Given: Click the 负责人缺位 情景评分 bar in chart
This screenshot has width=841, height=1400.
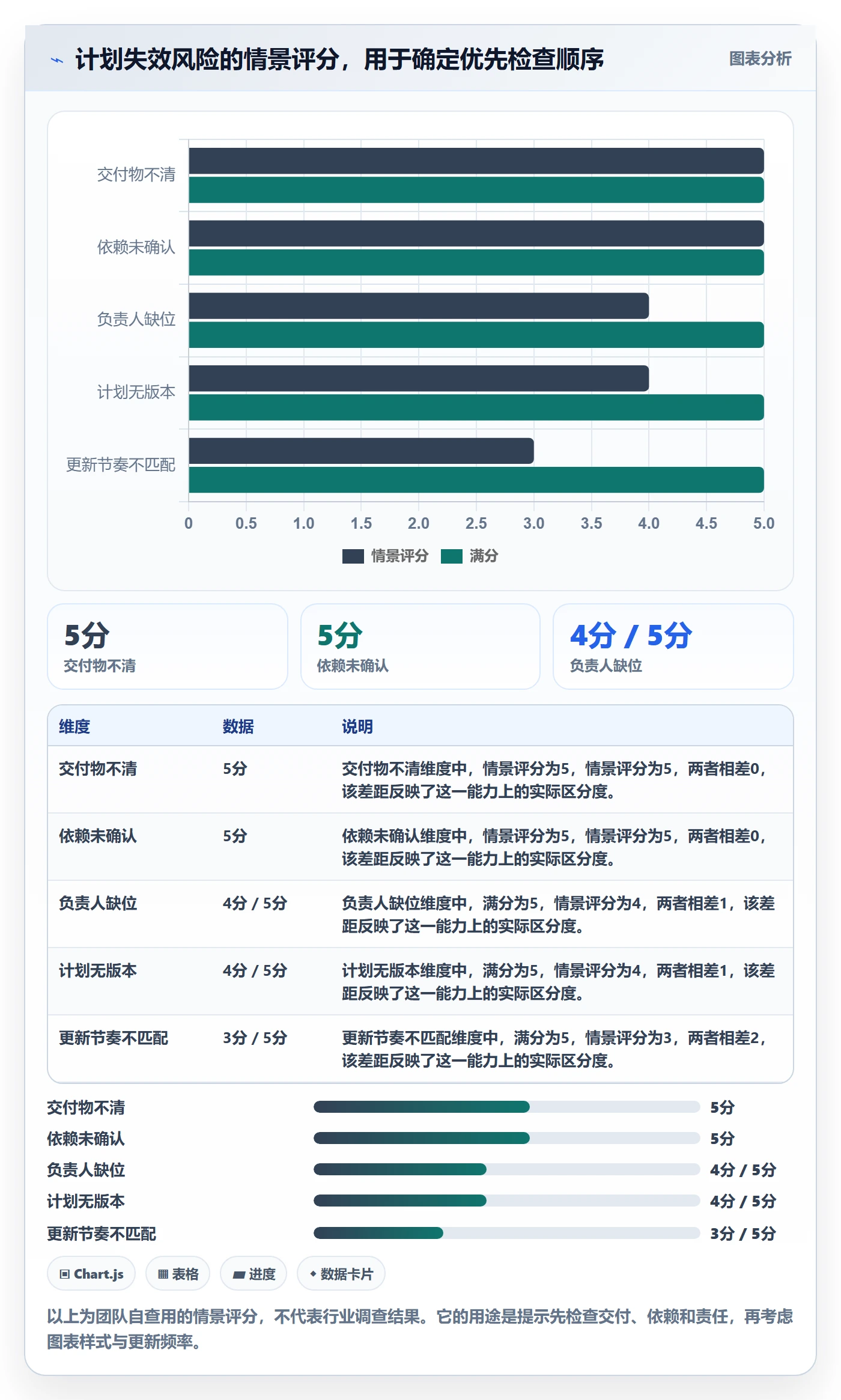Looking at the screenshot, I should point(419,306).
